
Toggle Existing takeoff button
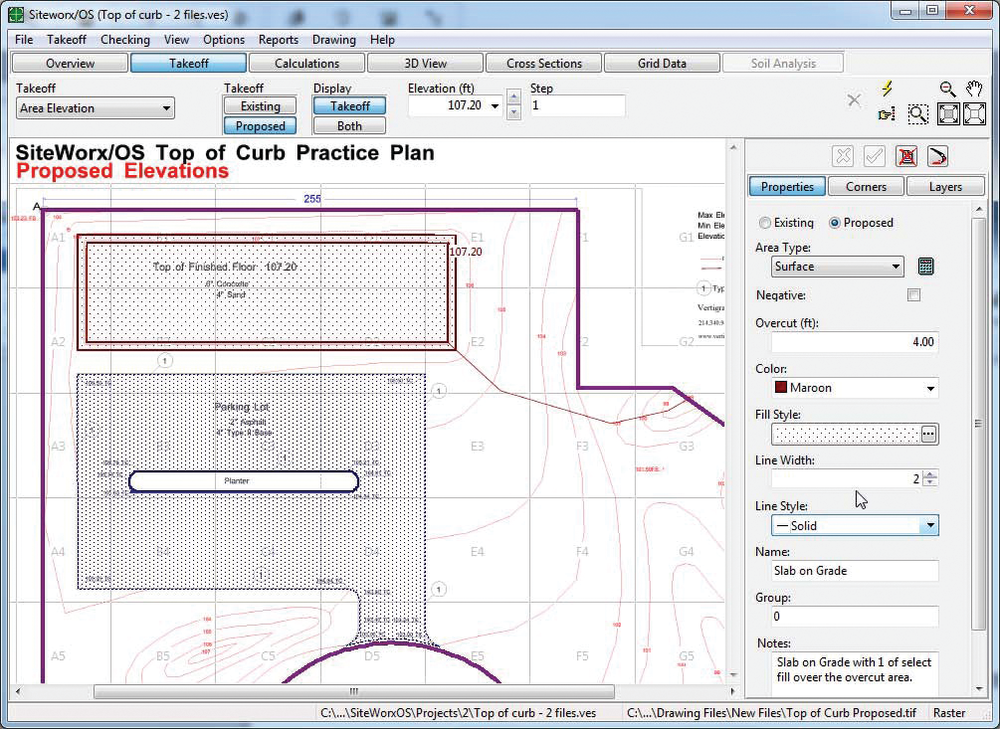point(260,106)
